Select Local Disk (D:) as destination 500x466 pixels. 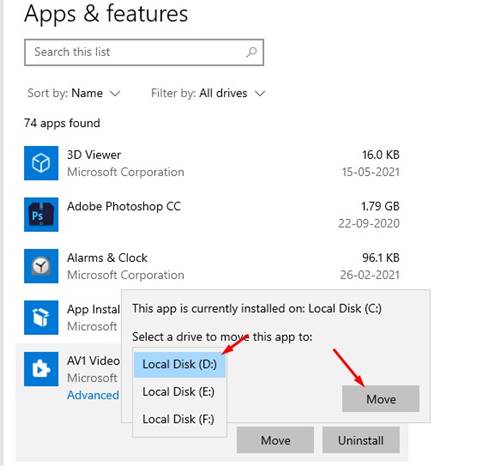pos(179,364)
